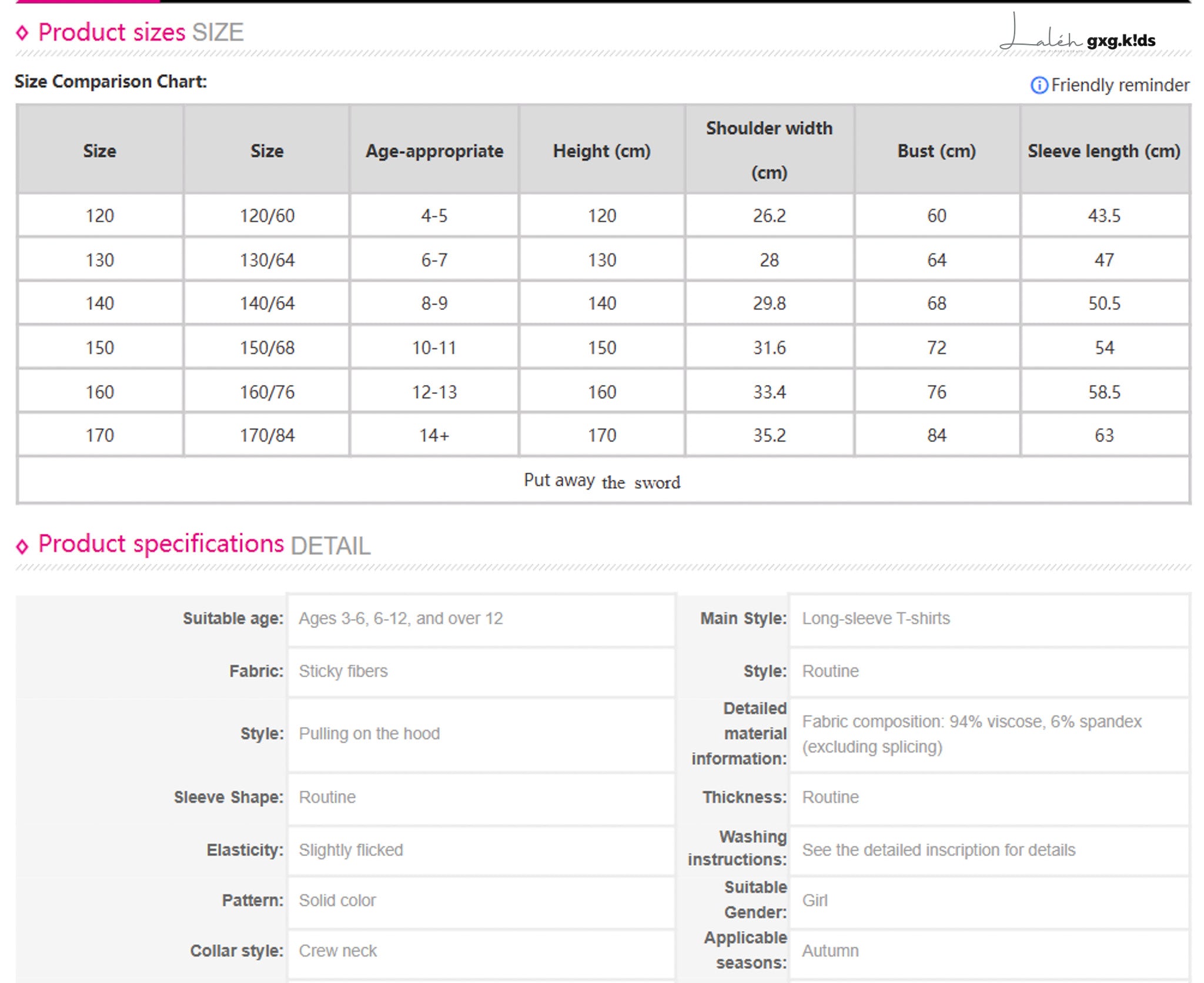1204x983 pixels.
Task: Select 'See the detailed inscription for details'
Action: (939, 850)
